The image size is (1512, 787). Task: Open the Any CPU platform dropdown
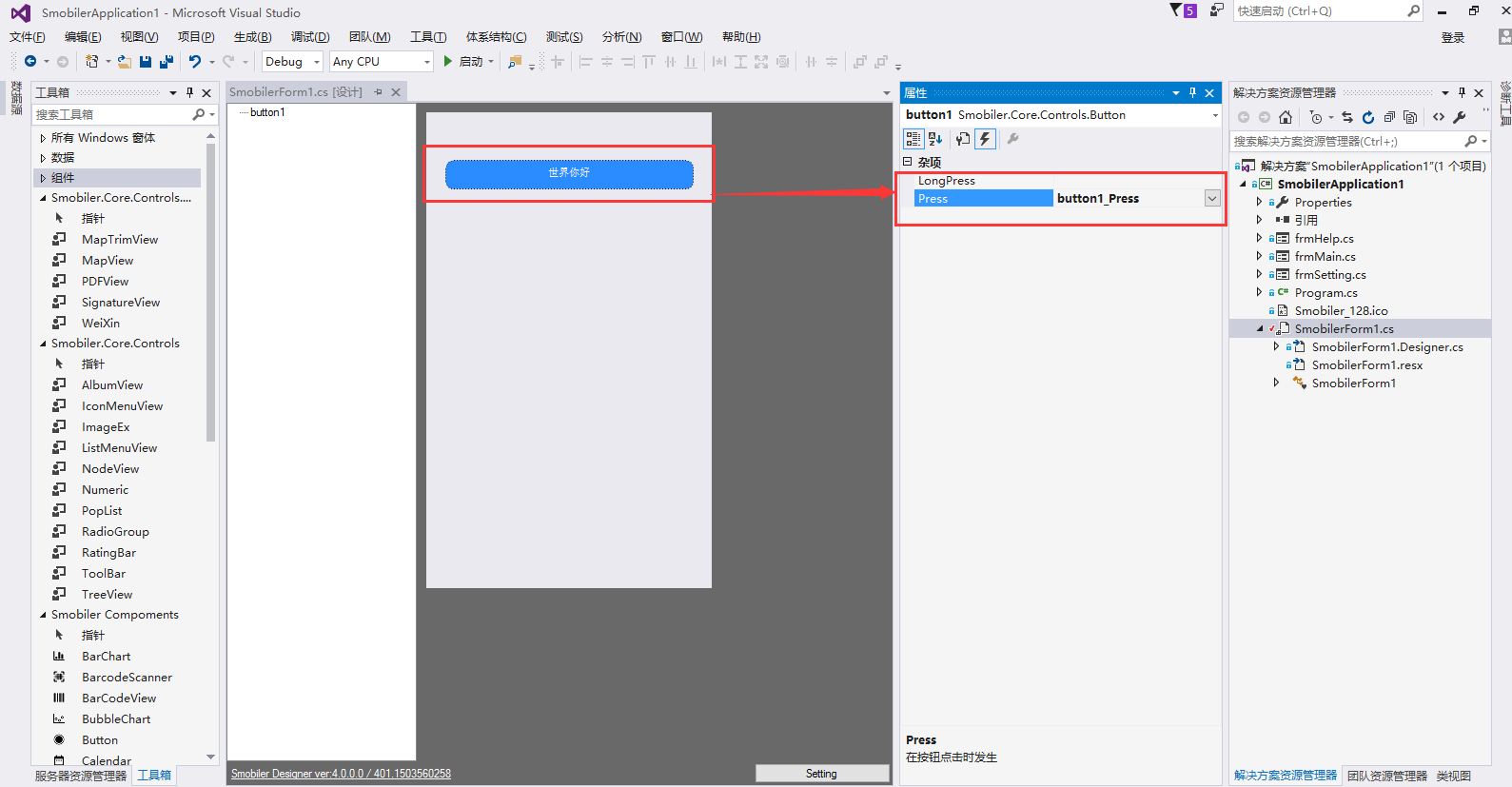pos(426,62)
